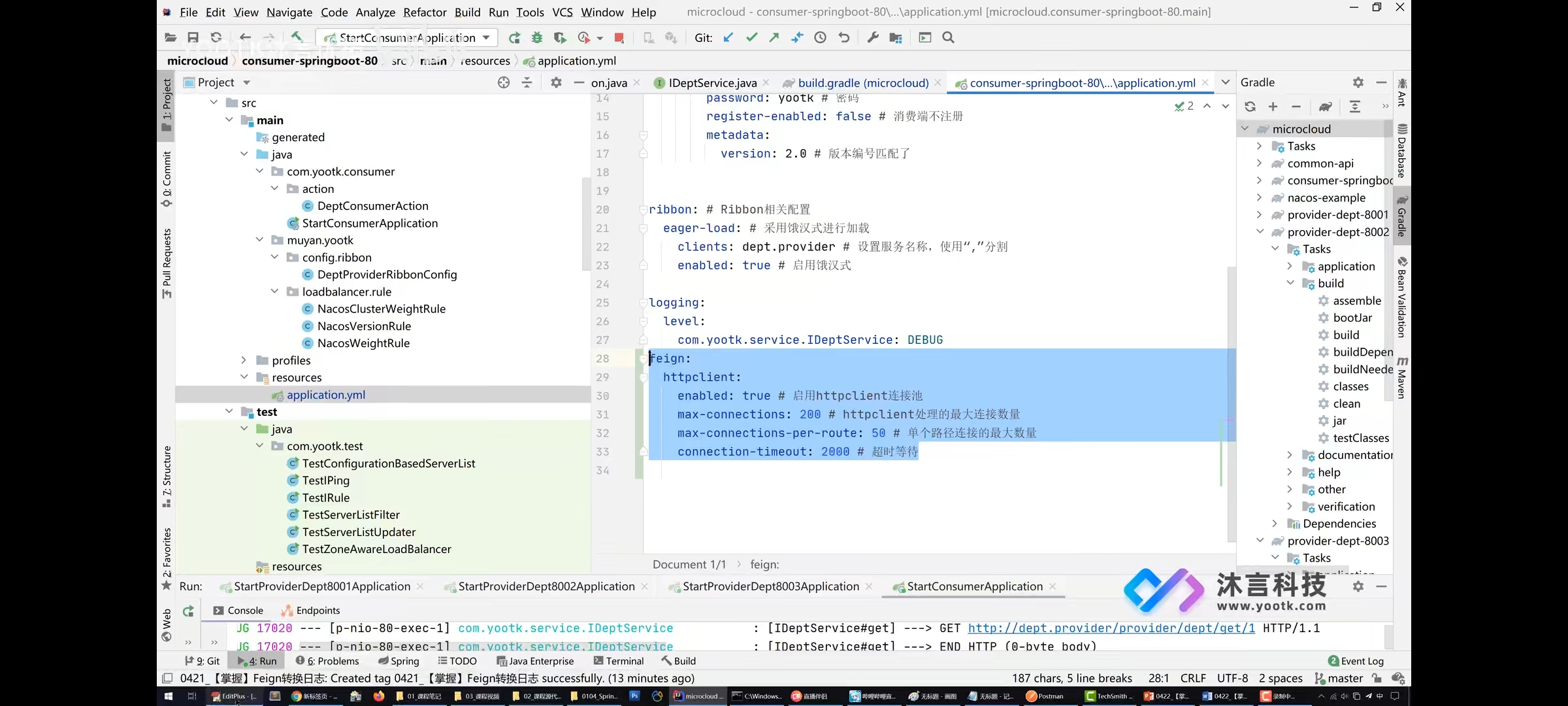Open the Terminal tool window
The height and width of the screenshot is (706, 1568).
pos(619,661)
